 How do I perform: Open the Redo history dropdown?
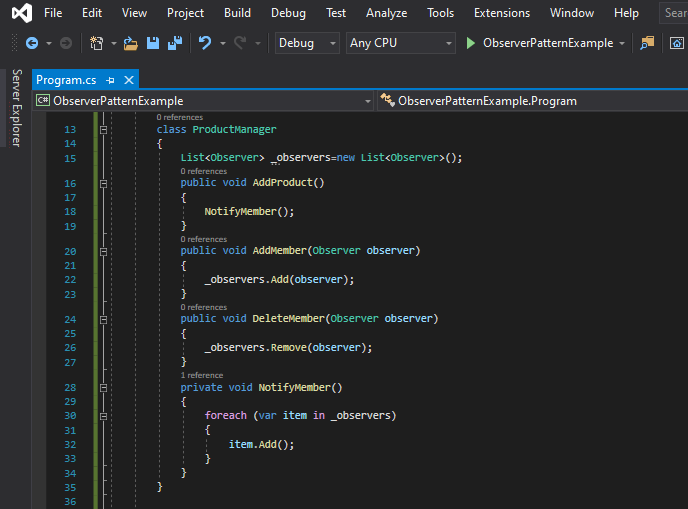click(x=258, y=43)
